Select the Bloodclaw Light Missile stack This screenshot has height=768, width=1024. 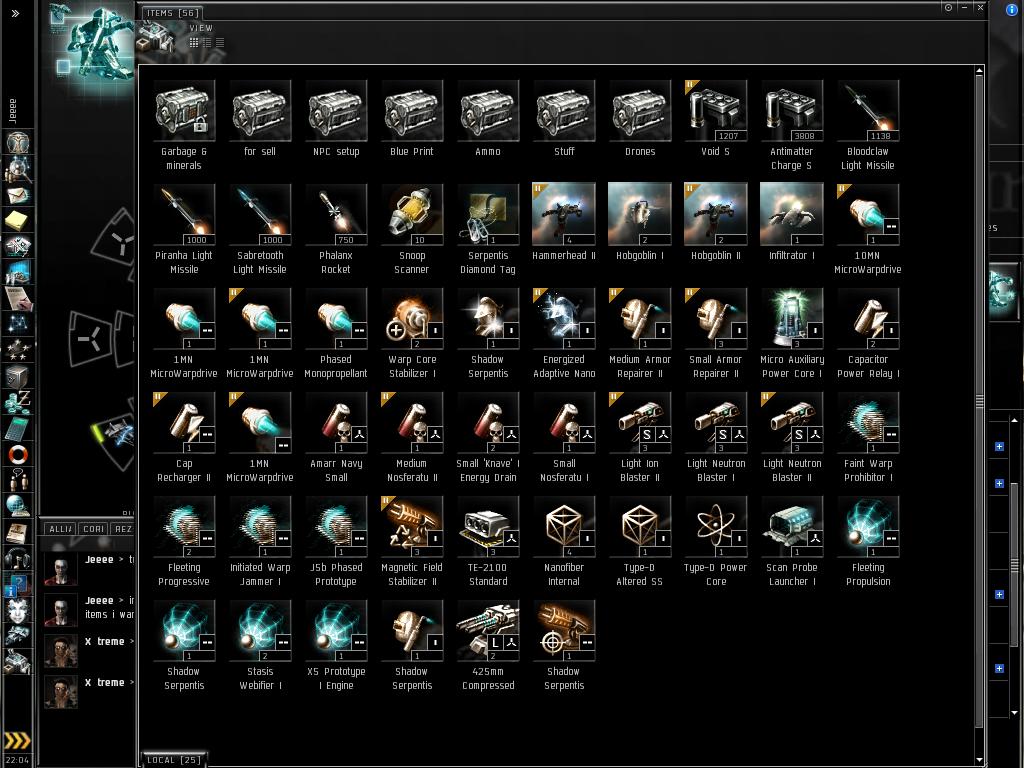(867, 125)
